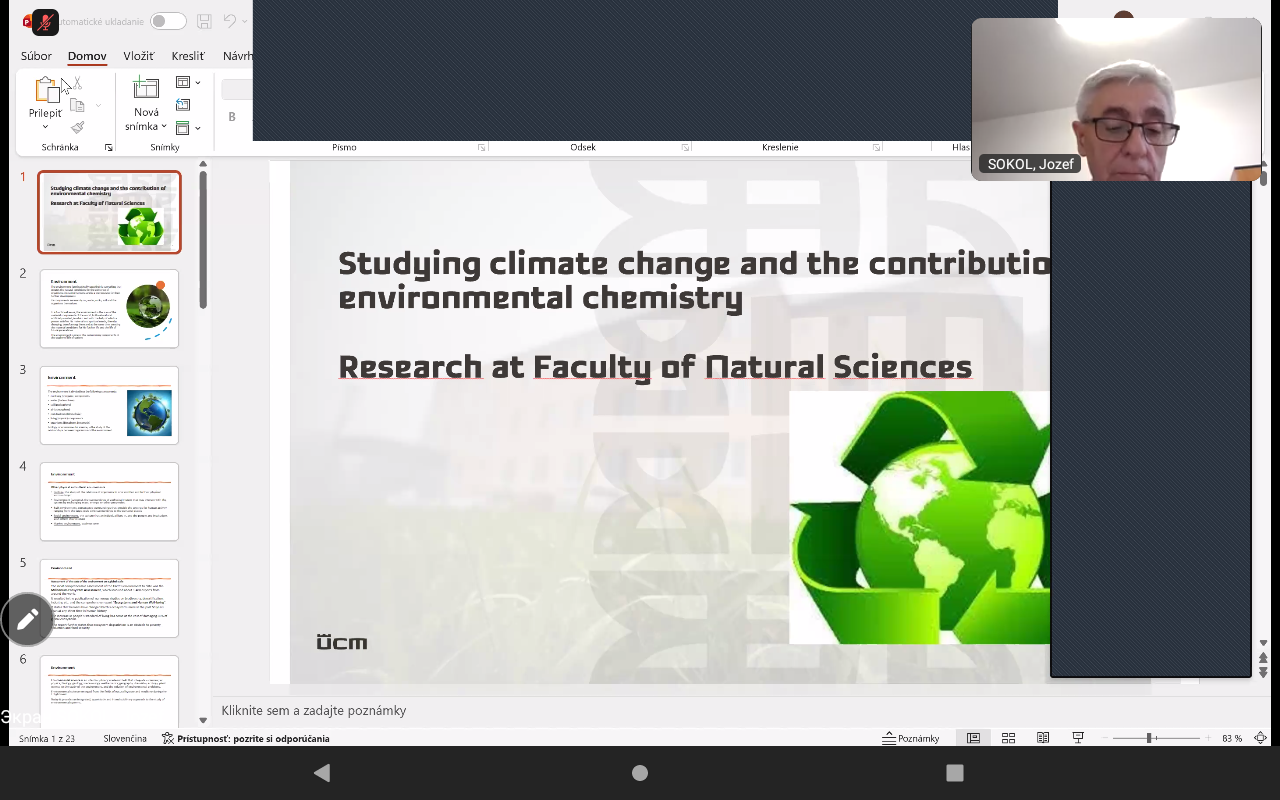Switch to the Vložiť tab
1280x800 pixels.
(x=138, y=56)
